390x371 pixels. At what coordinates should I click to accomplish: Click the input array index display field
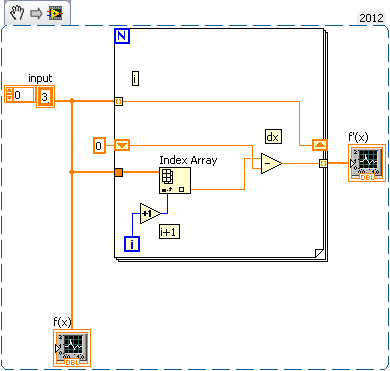pos(23,94)
